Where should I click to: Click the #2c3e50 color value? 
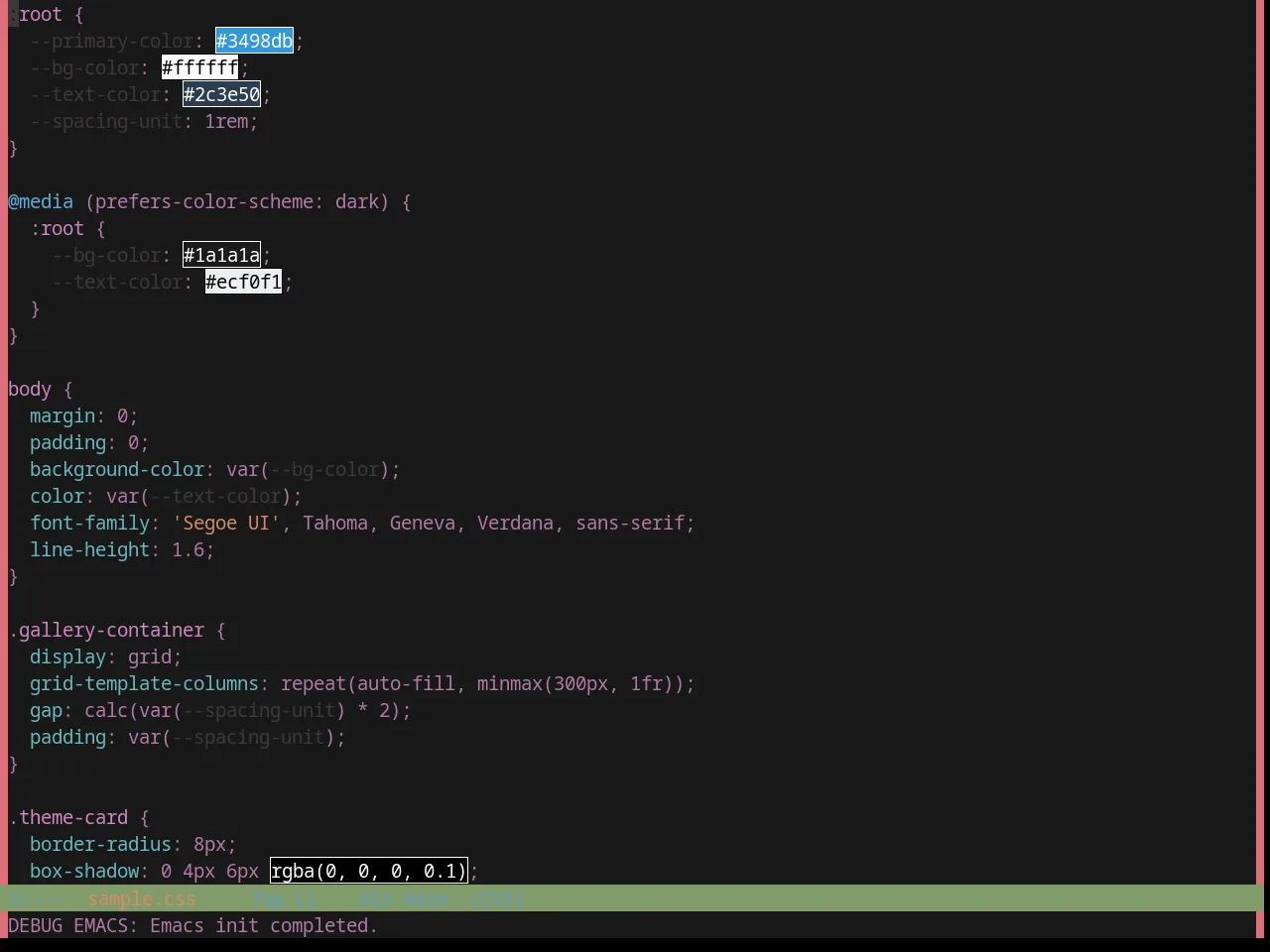coord(221,94)
